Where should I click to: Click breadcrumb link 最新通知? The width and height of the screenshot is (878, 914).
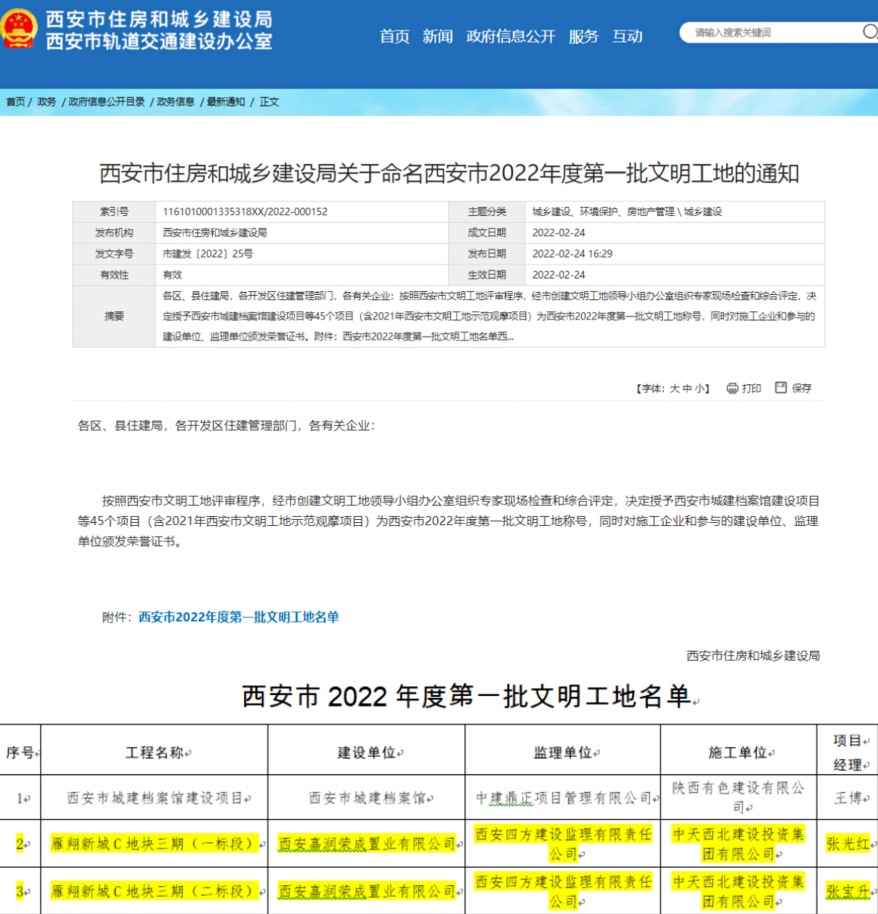pyautogui.click(x=226, y=102)
